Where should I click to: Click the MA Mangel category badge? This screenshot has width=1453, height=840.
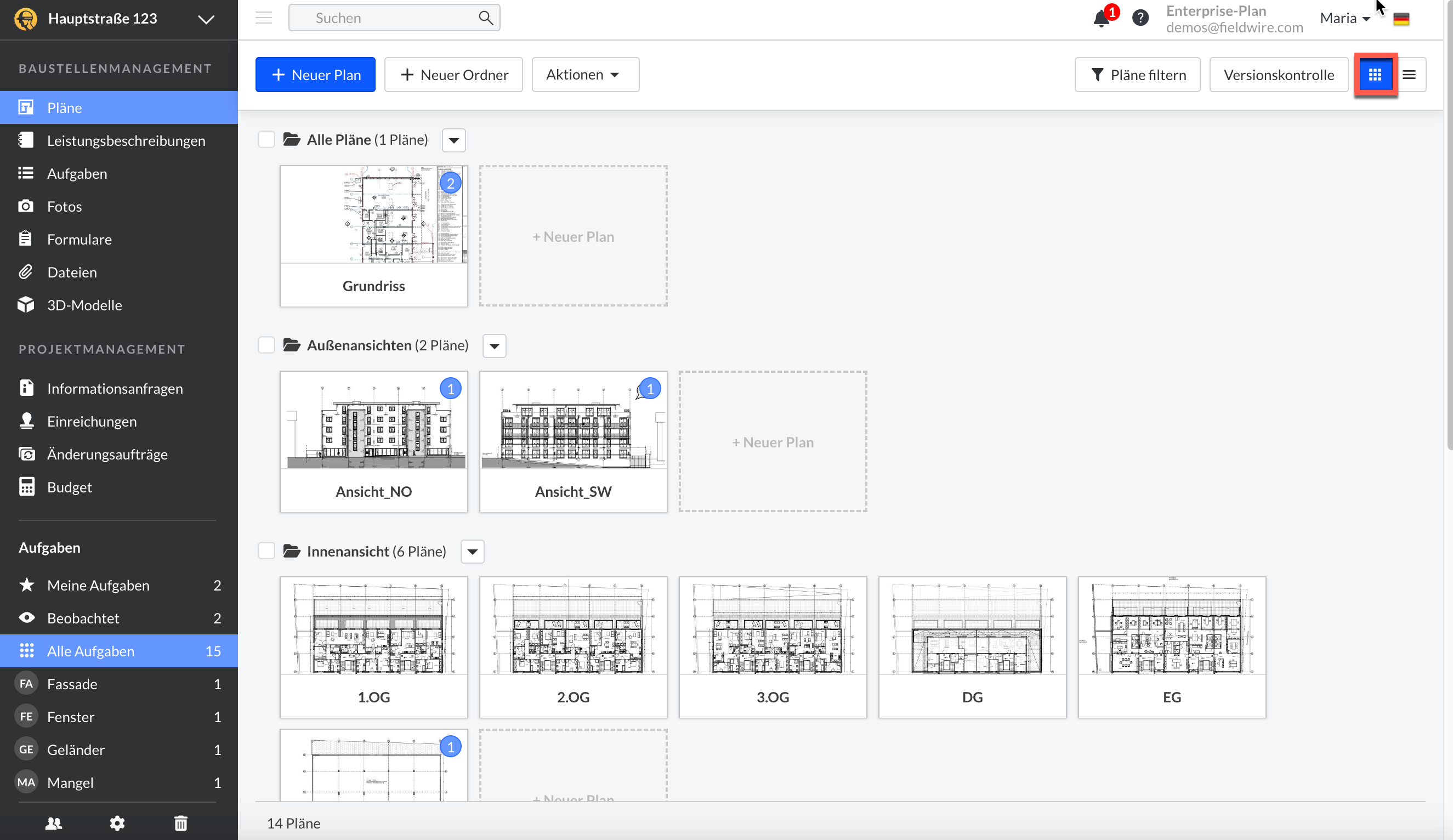tap(26, 782)
